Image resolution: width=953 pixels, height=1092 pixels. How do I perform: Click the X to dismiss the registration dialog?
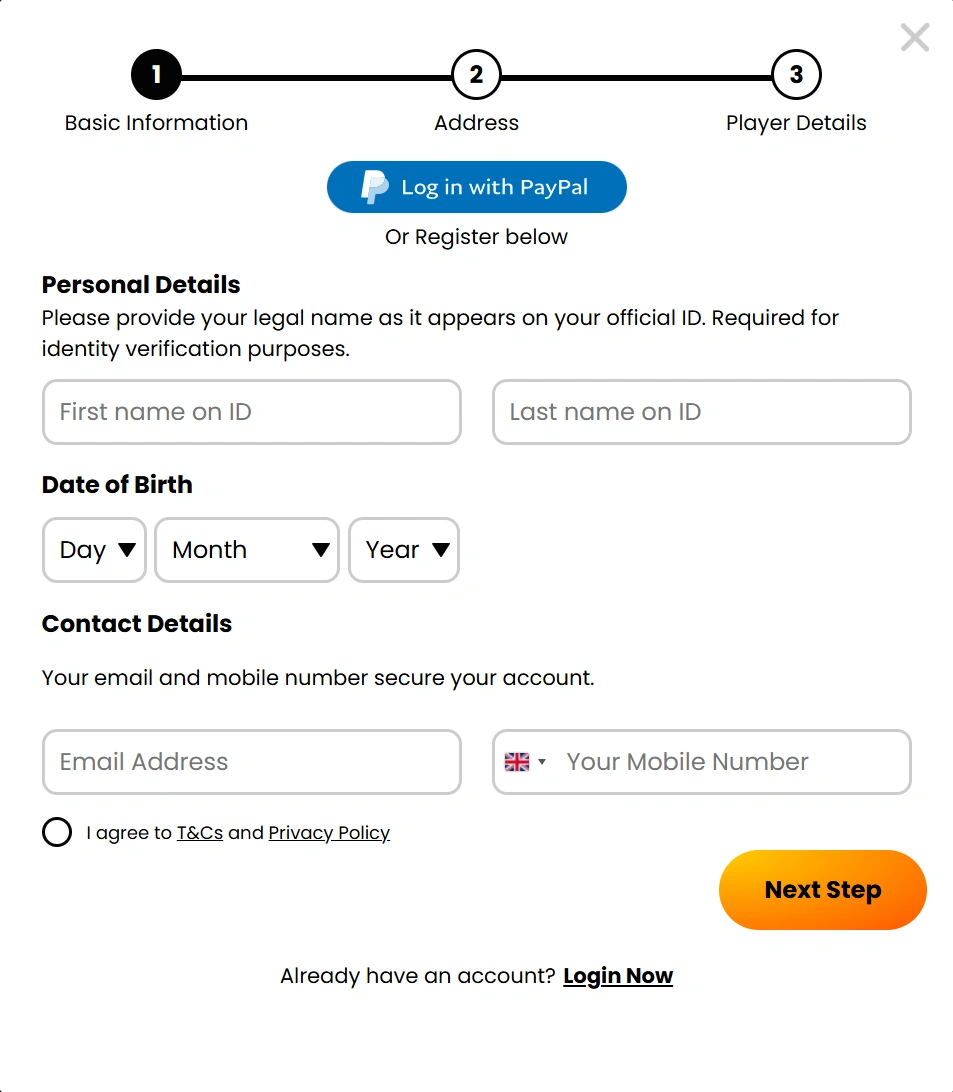click(x=913, y=37)
